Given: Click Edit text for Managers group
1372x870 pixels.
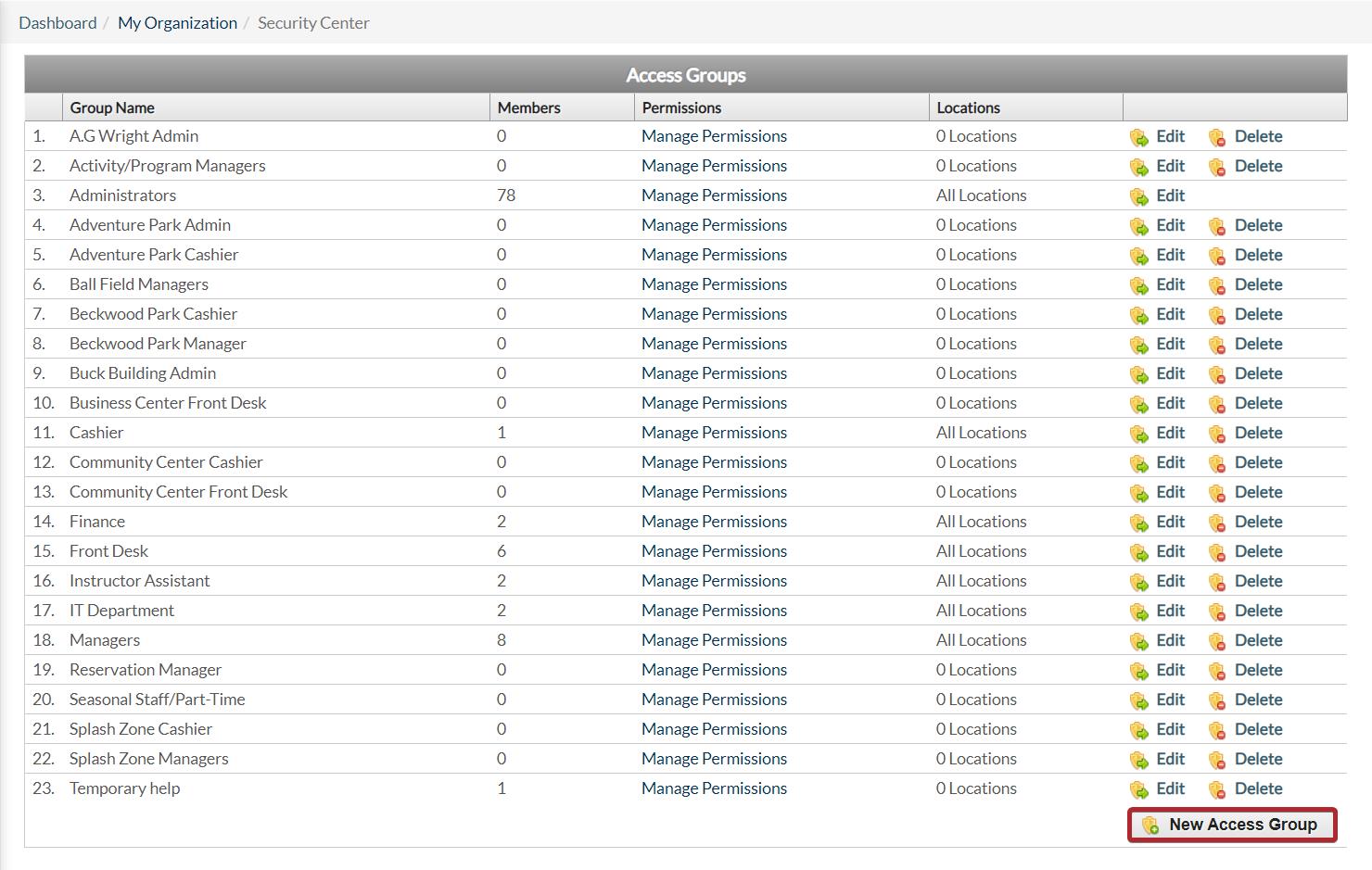Looking at the screenshot, I should click(x=1170, y=640).
